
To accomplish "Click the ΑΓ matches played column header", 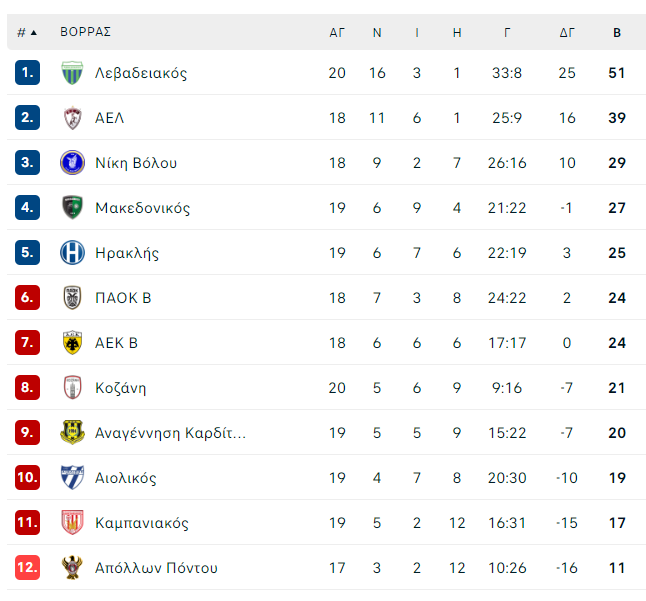I will click(x=337, y=33).
